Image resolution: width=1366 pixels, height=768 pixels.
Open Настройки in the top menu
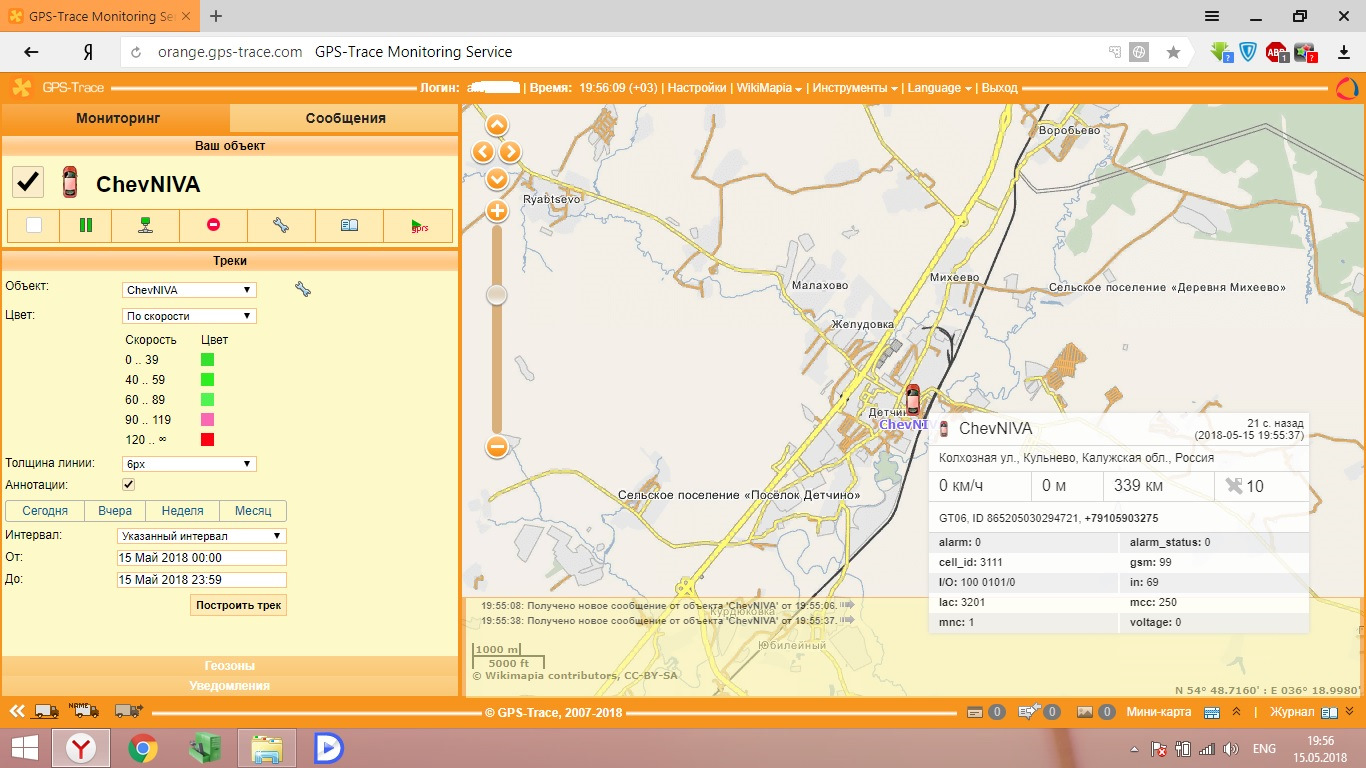697,88
